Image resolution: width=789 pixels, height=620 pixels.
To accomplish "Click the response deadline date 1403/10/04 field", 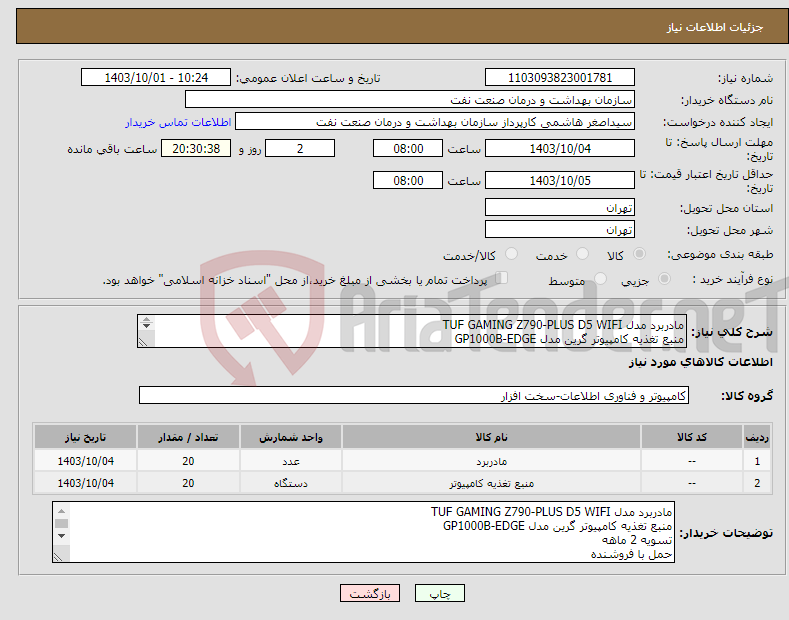I will coord(560,149).
